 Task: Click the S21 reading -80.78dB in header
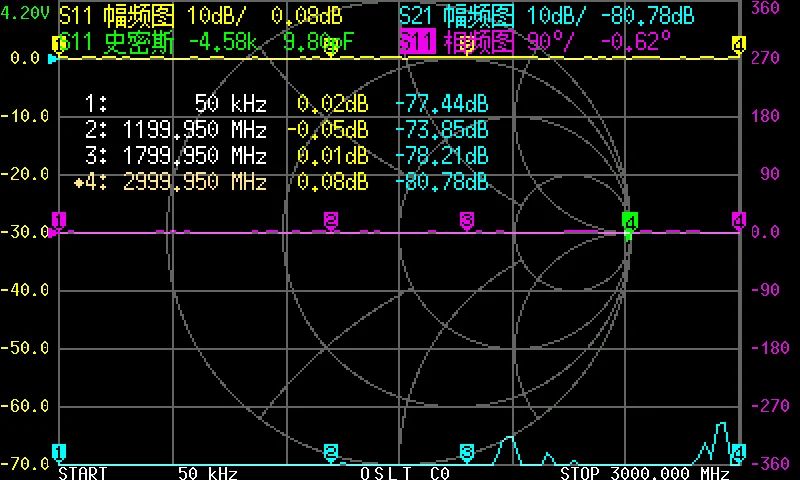647,16
